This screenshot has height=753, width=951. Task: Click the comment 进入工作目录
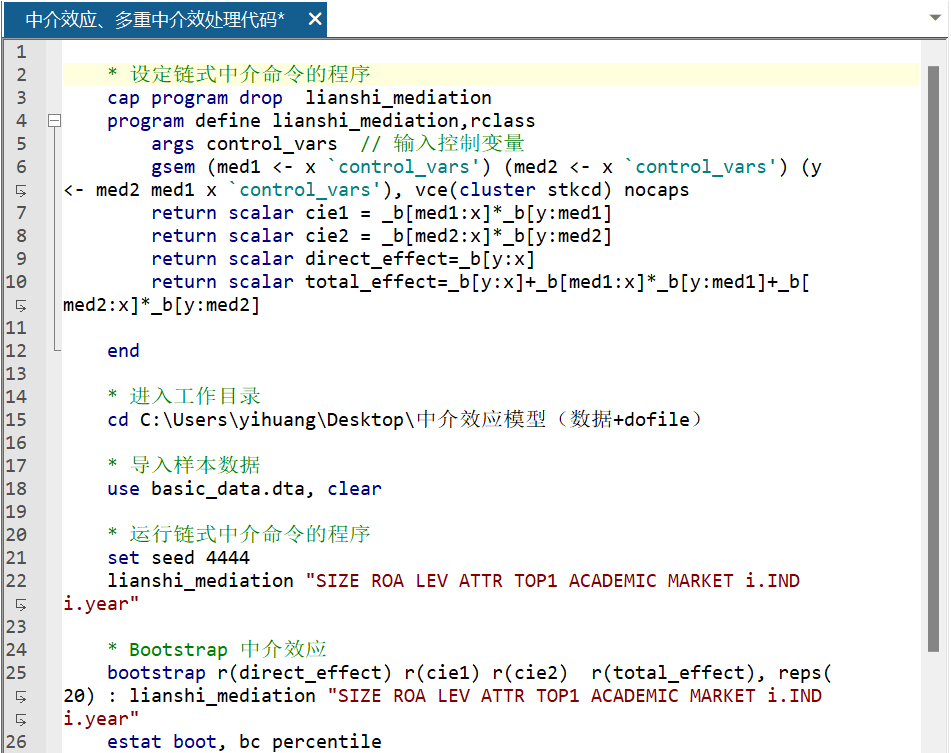184,397
